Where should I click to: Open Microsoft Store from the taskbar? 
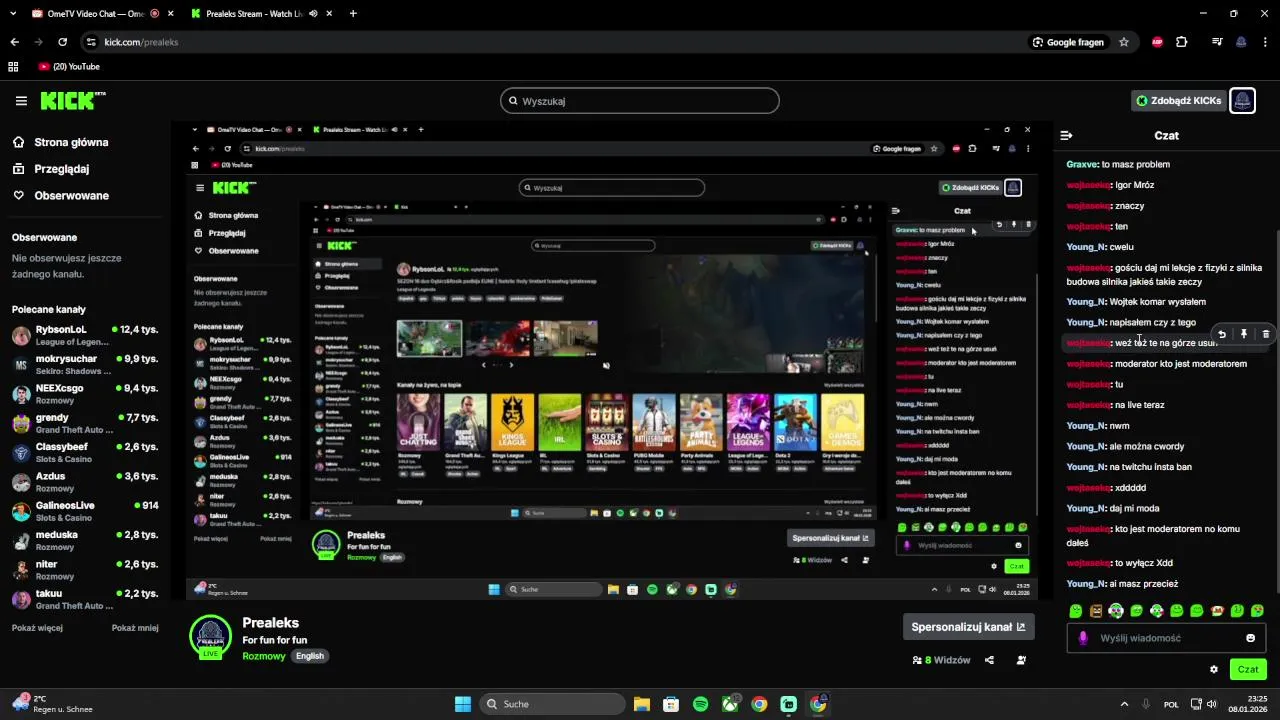671,704
